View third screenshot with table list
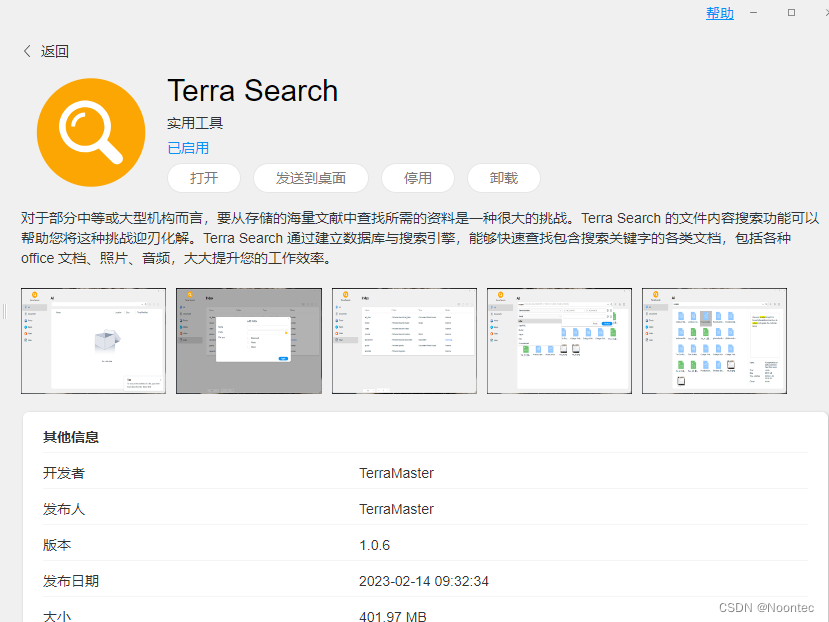The image size is (829, 622). point(404,341)
